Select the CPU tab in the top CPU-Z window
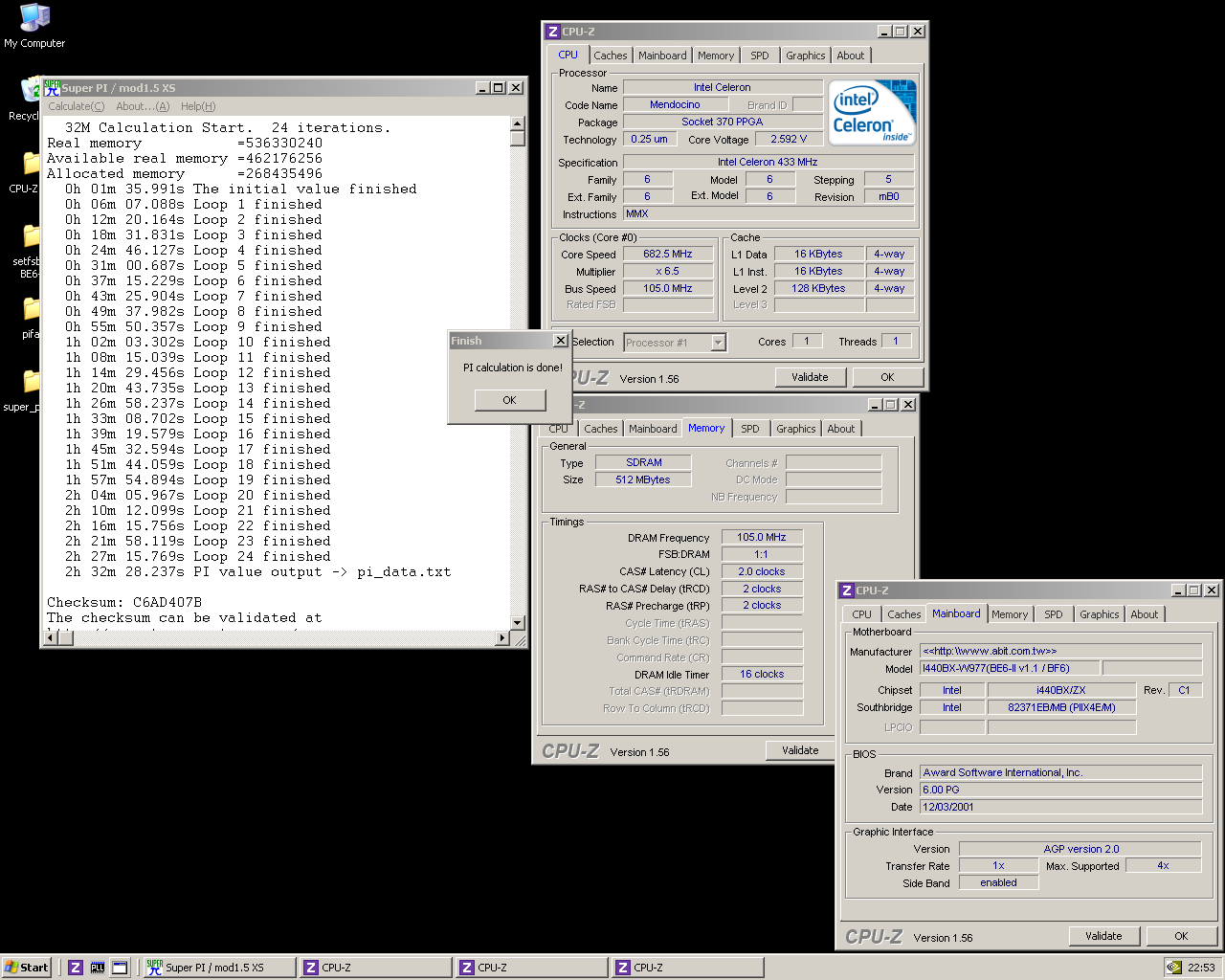Viewport: 1225px width, 980px height. (568, 55)
